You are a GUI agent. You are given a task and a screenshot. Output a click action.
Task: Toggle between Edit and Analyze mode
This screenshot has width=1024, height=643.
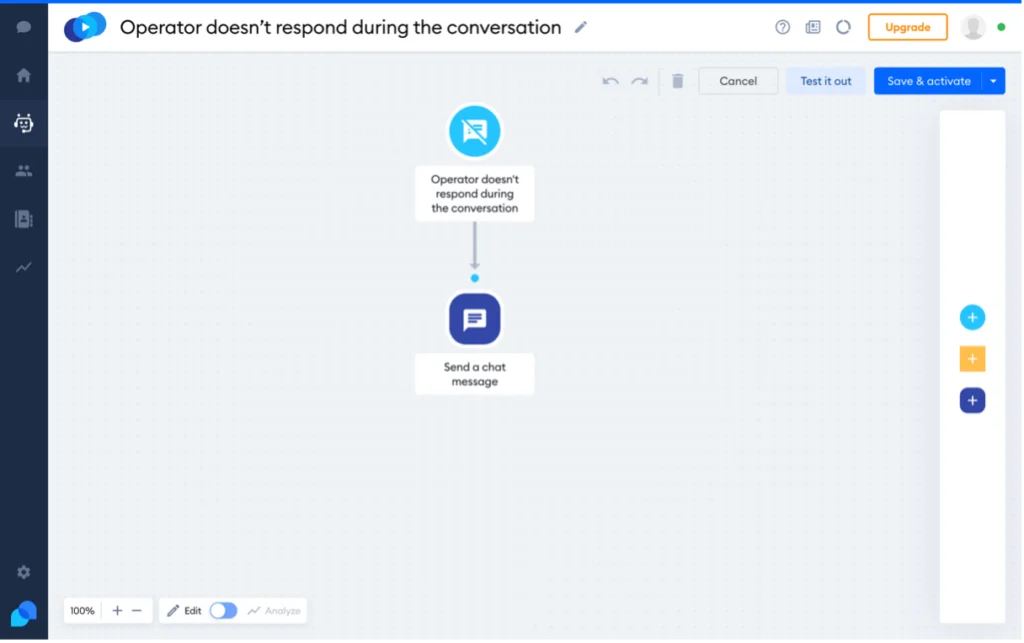pos(223,611)
